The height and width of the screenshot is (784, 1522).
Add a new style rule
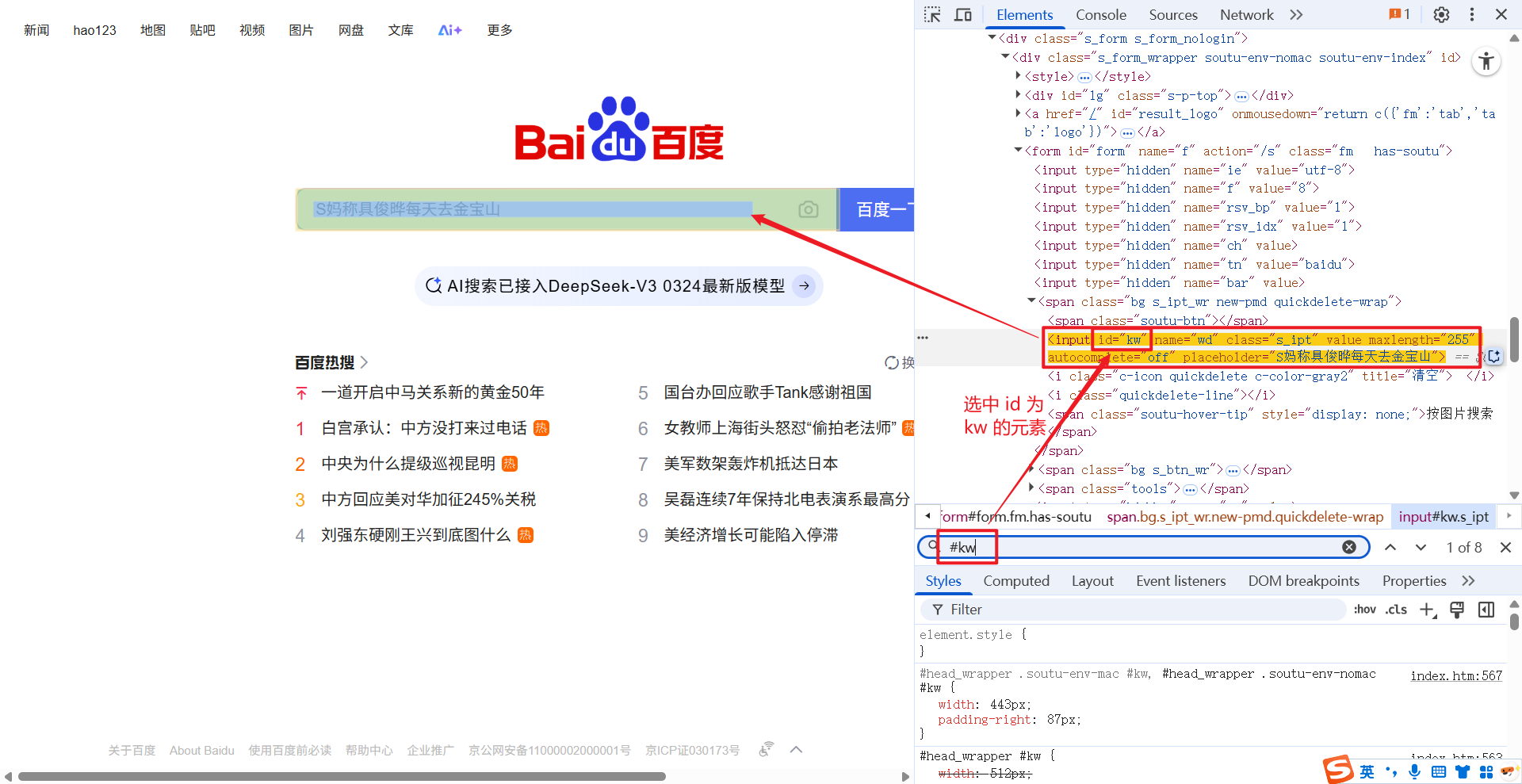[1427, 609]
